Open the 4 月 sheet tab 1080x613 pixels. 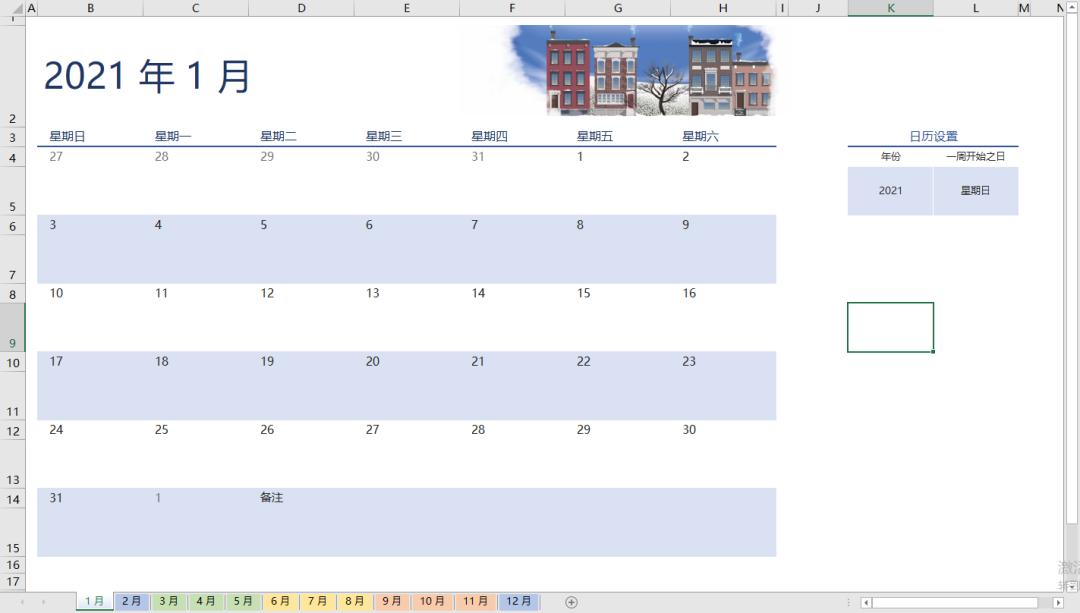(x=205, y=601)
